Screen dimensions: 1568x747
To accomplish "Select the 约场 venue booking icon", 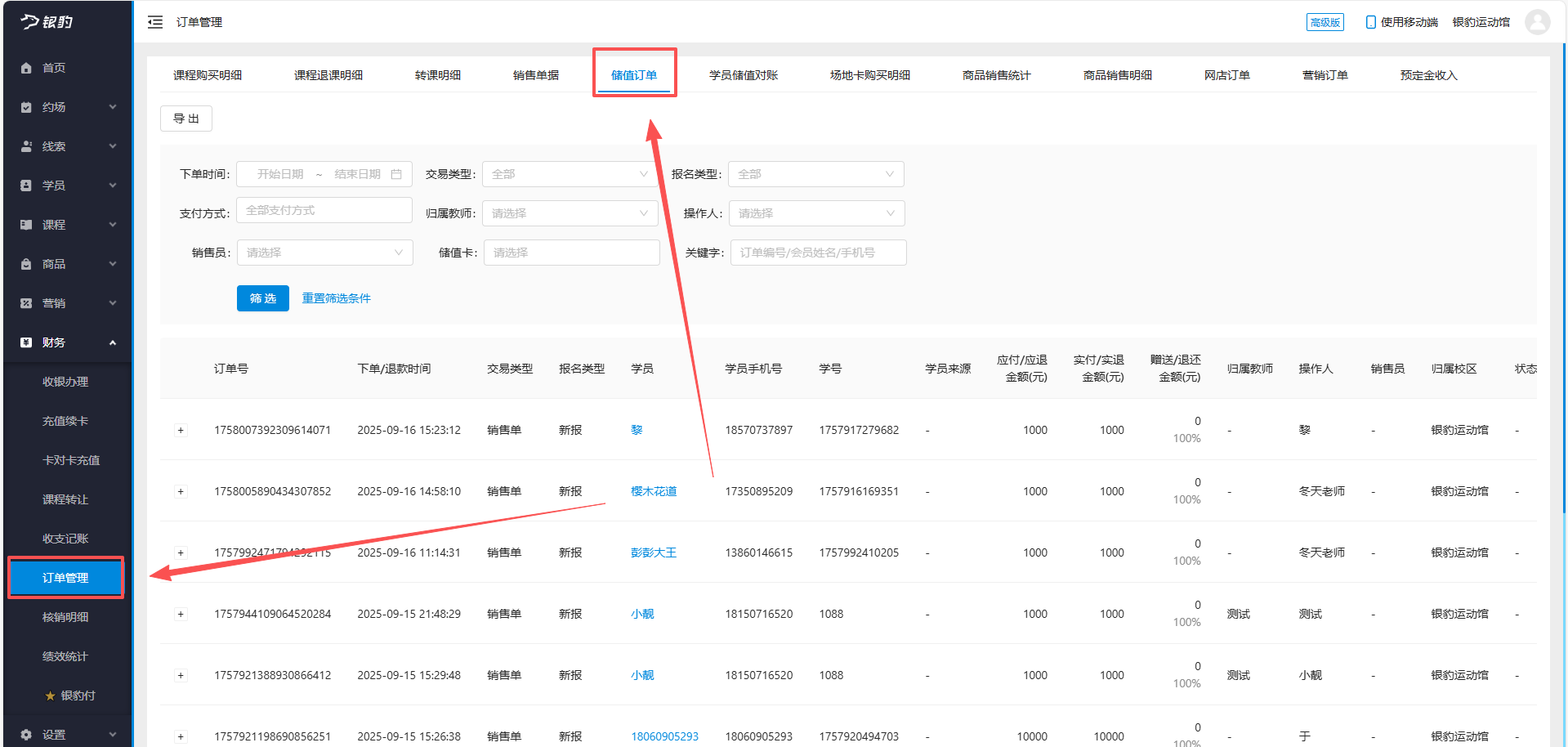I will click(x=26, y=106).
